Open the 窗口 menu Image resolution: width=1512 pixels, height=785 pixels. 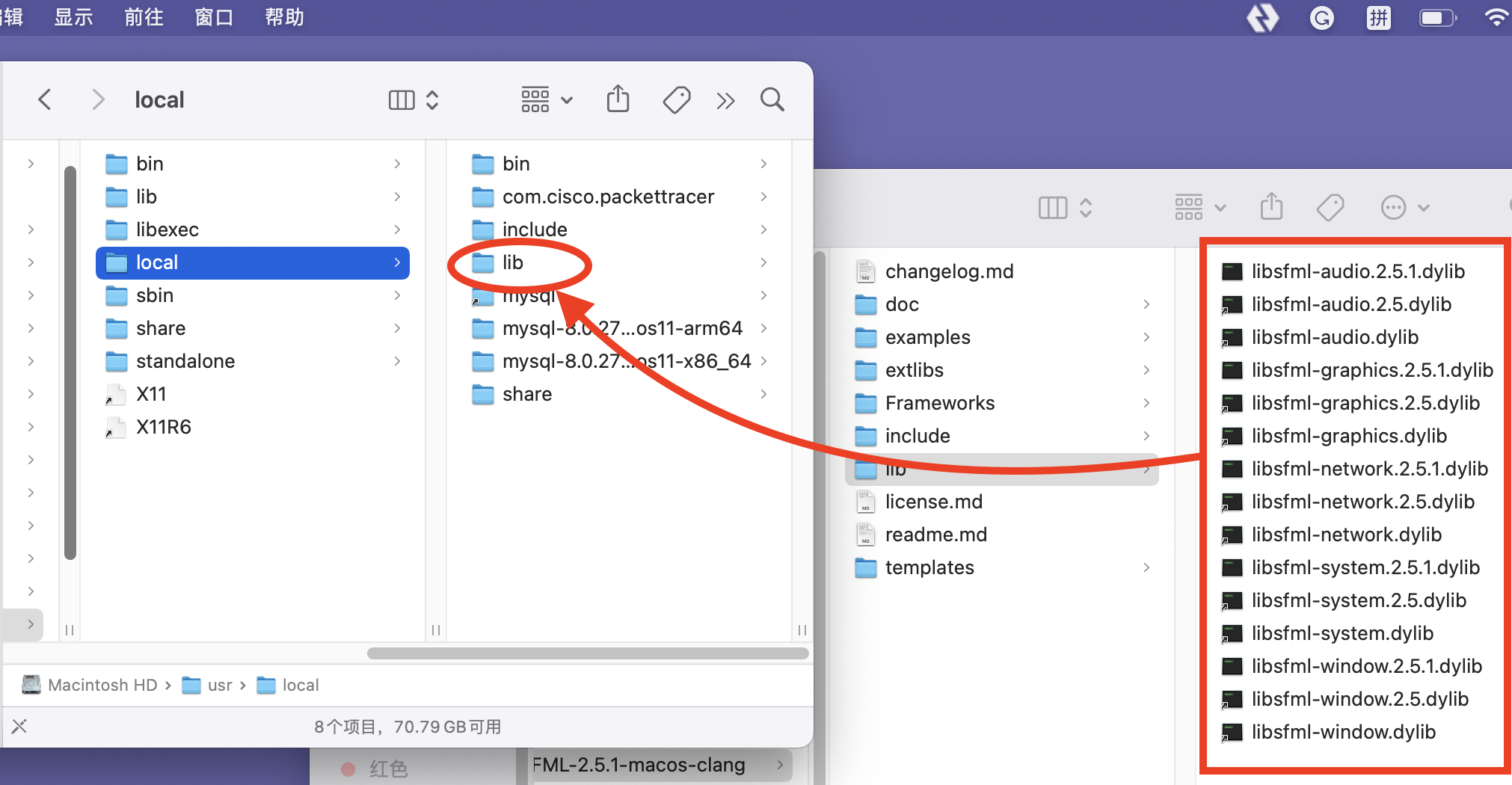214,17
